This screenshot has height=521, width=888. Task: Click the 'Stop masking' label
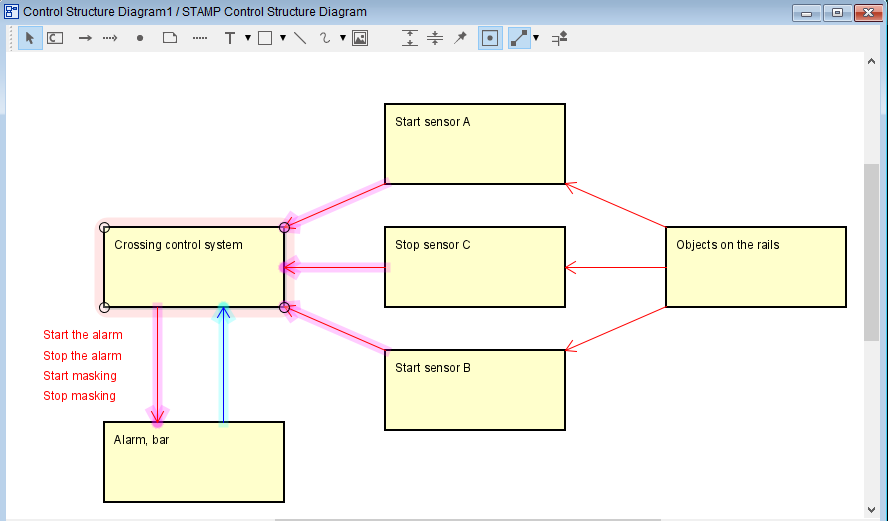[79, 396]
